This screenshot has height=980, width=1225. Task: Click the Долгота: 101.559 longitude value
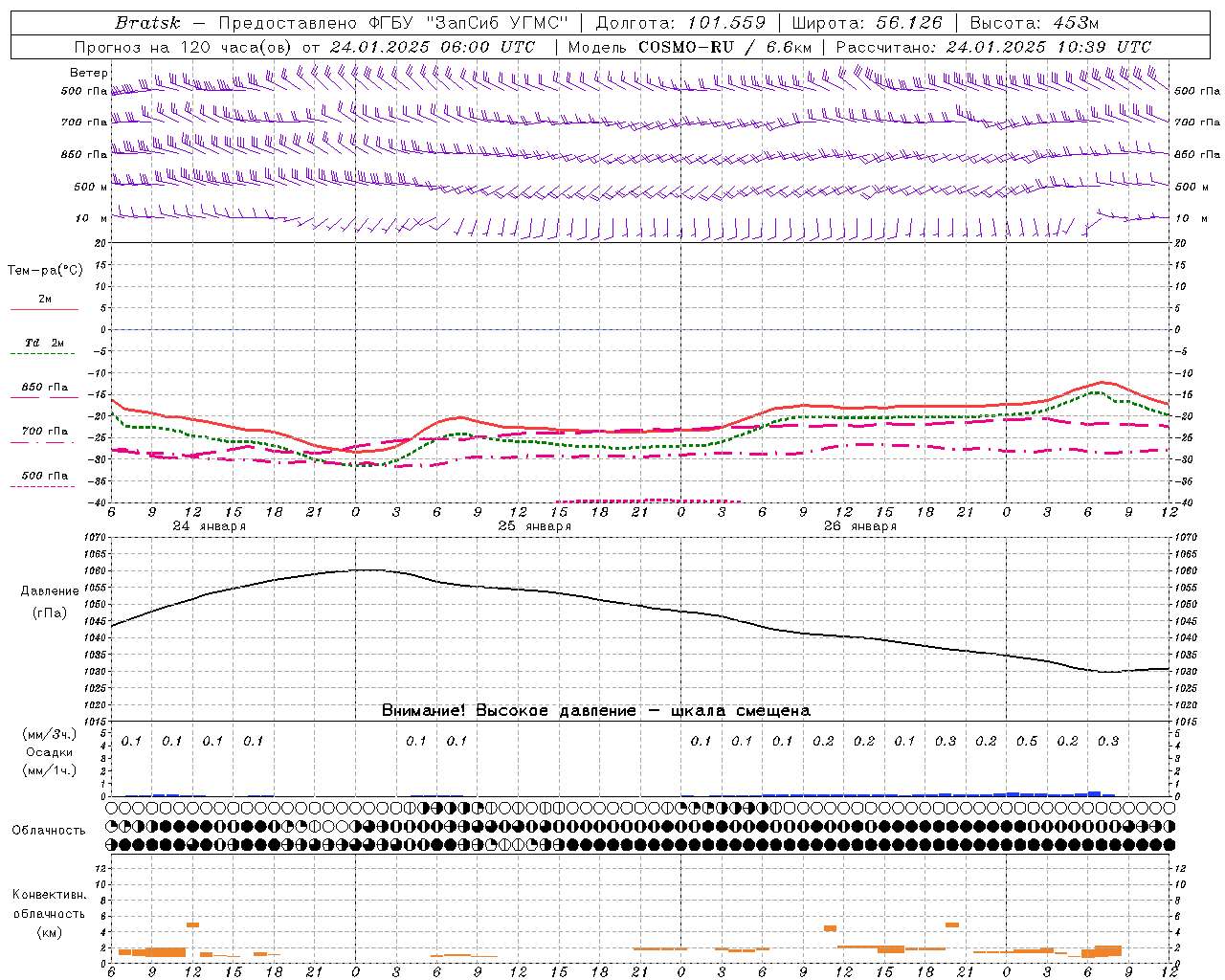point(680,23)
